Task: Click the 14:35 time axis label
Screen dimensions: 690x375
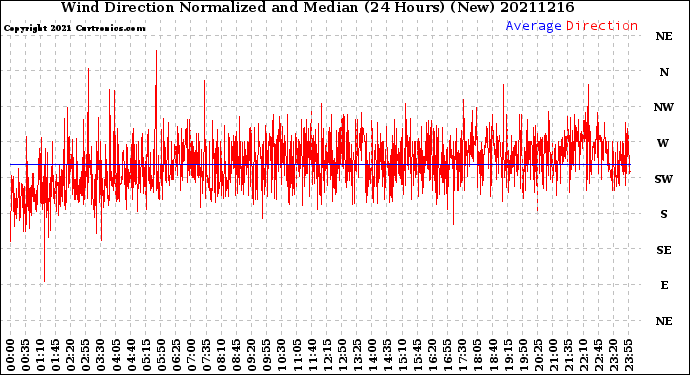Action: [x=387, y=355]
